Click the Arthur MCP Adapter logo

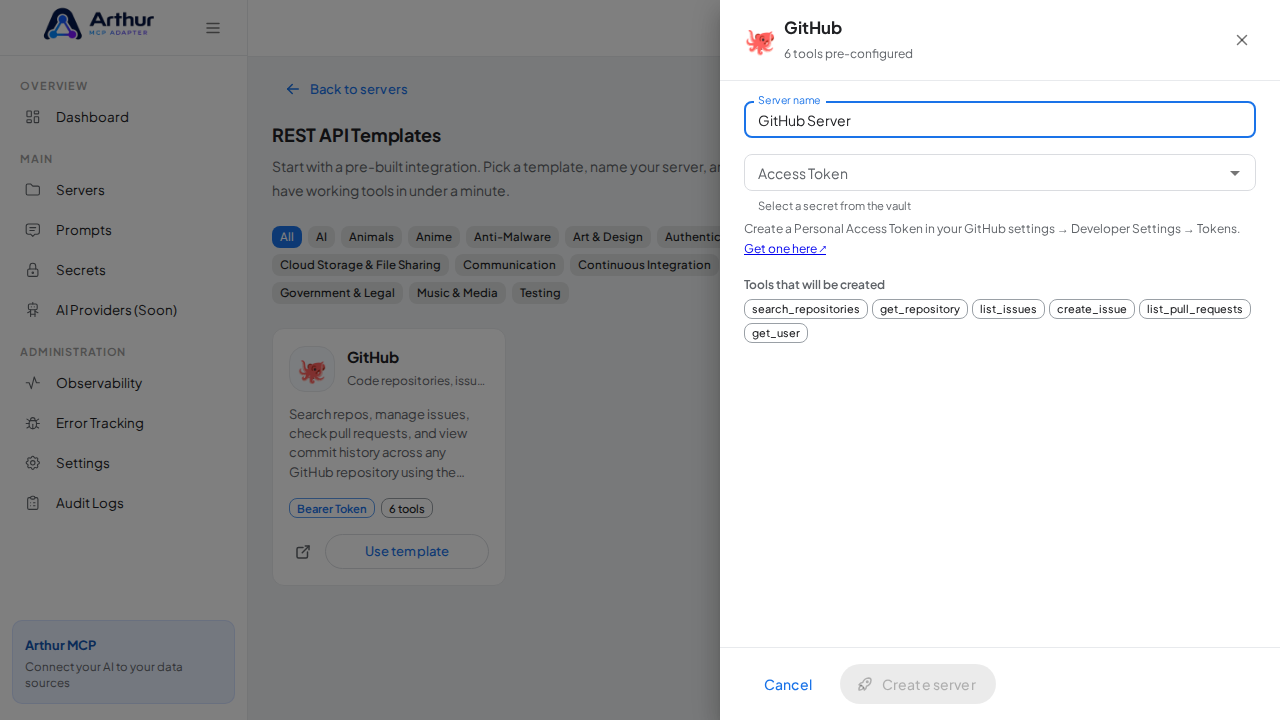[x=99, y=24]
